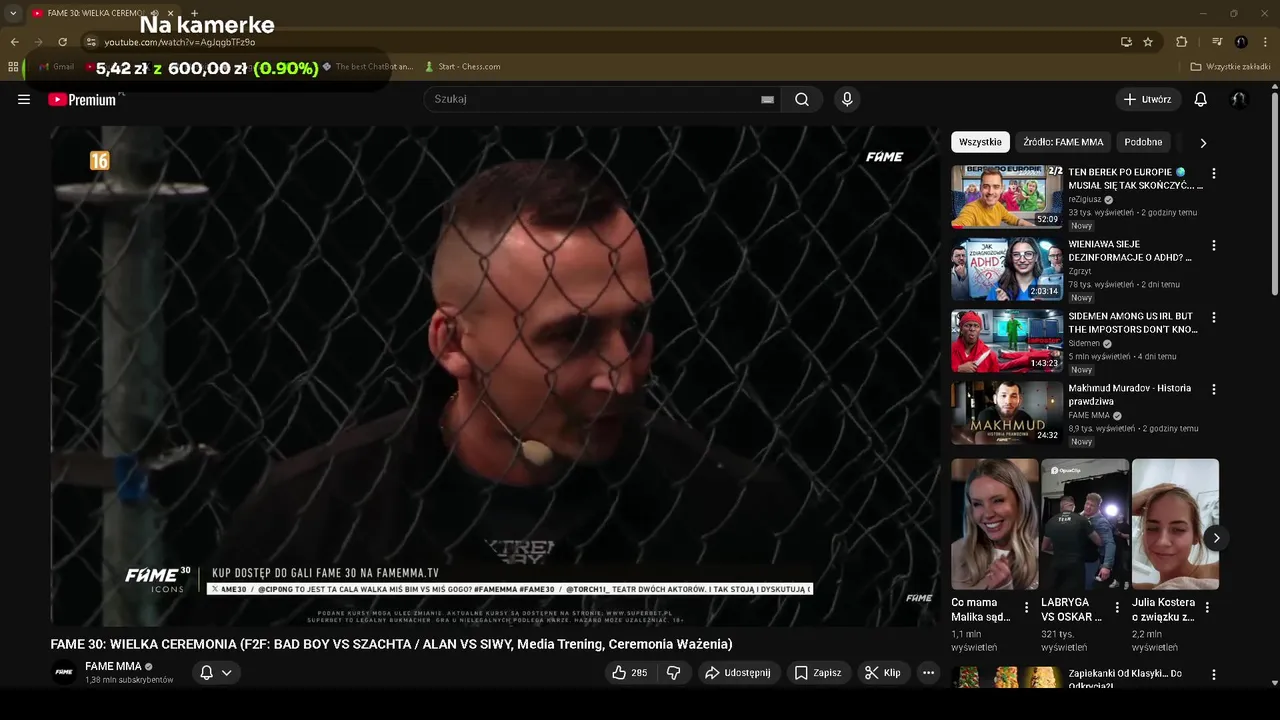Open the on-screen keyboard icon in search box
Screen dimensions: 1280x720
[x=767, y=99]
